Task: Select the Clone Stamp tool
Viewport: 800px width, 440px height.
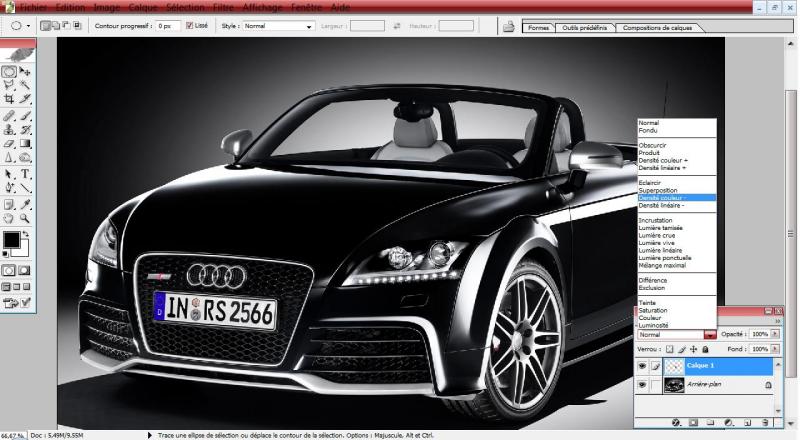Action: pyautogui.click(x=9, y=130)
